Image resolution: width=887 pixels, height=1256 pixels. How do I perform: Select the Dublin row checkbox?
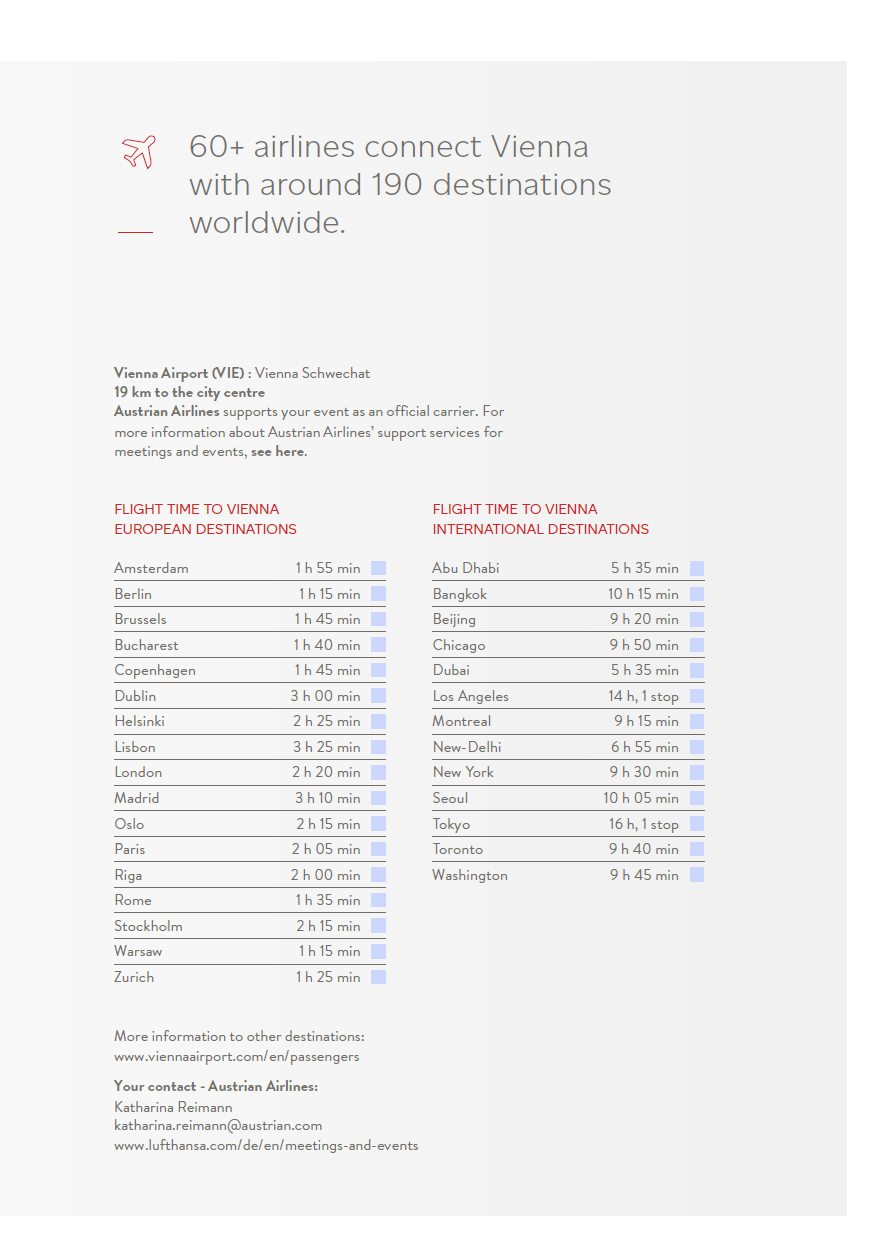coord(378,696)
